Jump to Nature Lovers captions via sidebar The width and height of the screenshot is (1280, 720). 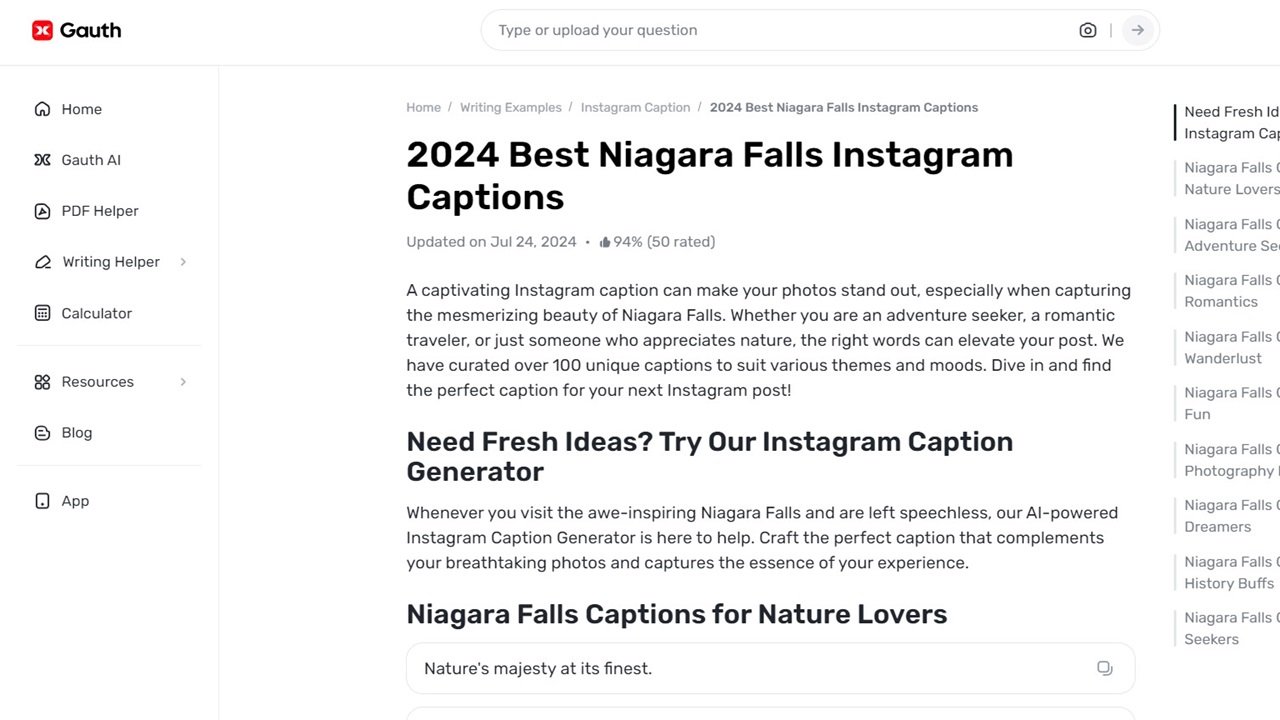pos(1230,178)
